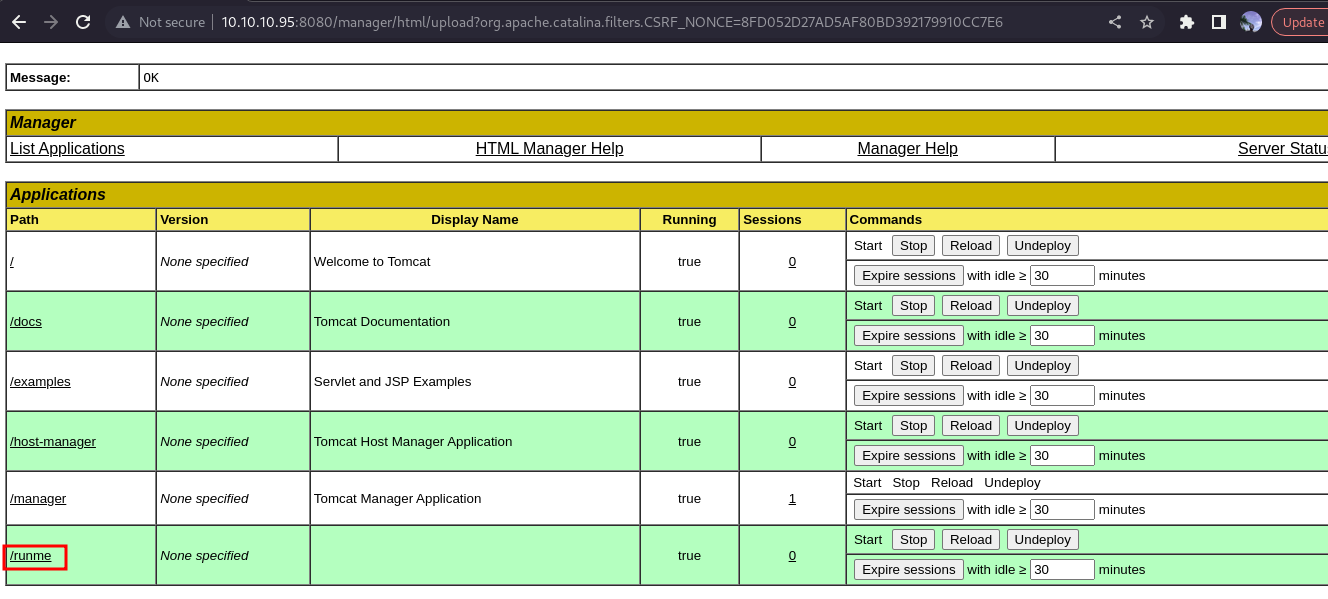1328x599 pixels.
Task: Stop the /host-manager application
Action: (x=913, y=426)
